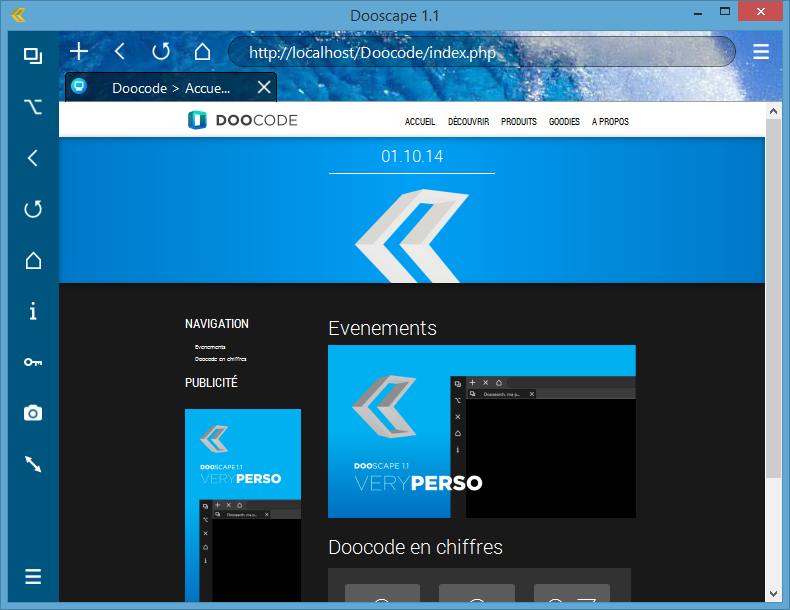The height and width of the screenshot is (610, 790).
Task: Open hamburger menu at top right
Action: [x=761, y=52]
